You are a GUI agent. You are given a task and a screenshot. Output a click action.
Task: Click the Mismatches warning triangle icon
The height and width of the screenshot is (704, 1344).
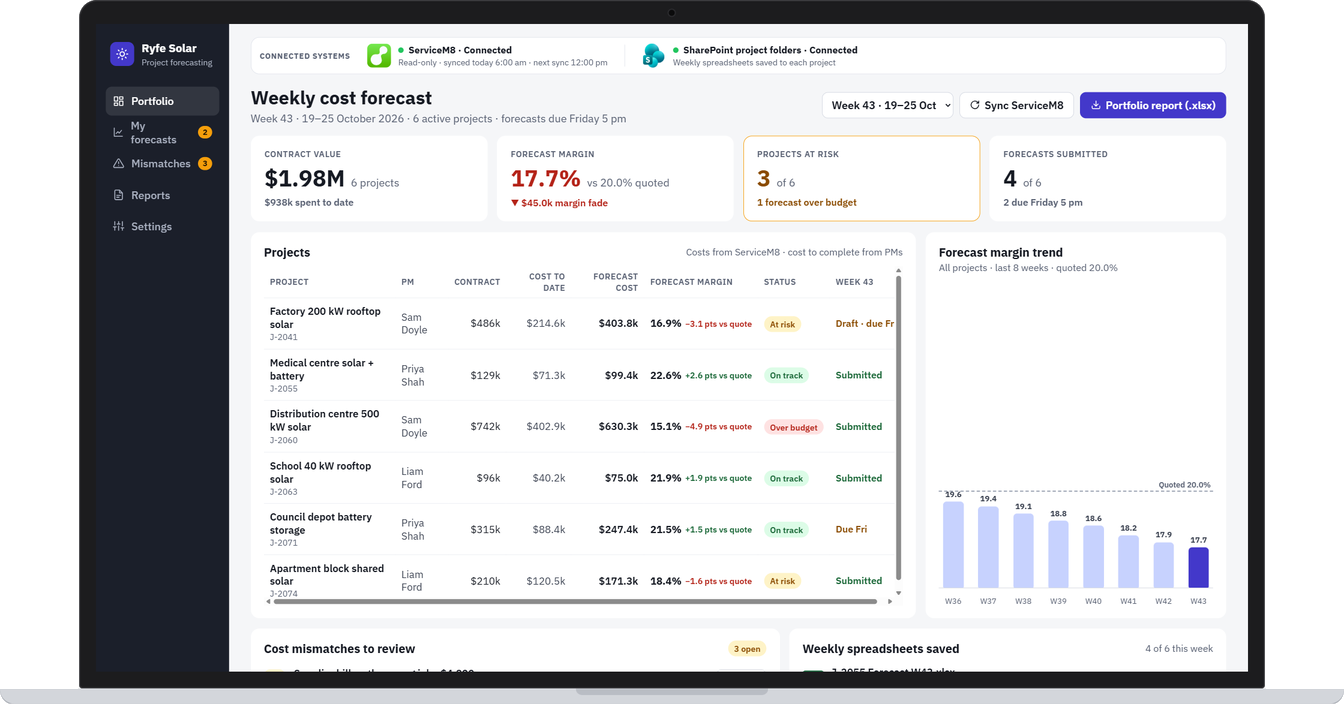coord(119,163)
